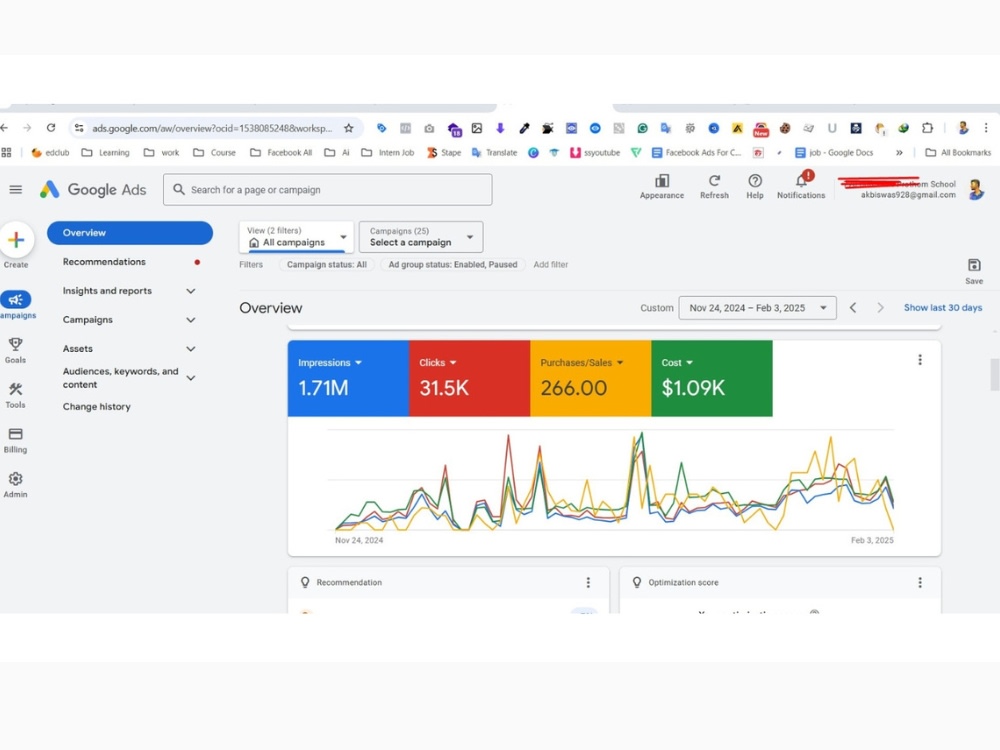The width and height of the screenshot is (1000, 750).
Task: Click the account profile avatar
Action: 976,189
